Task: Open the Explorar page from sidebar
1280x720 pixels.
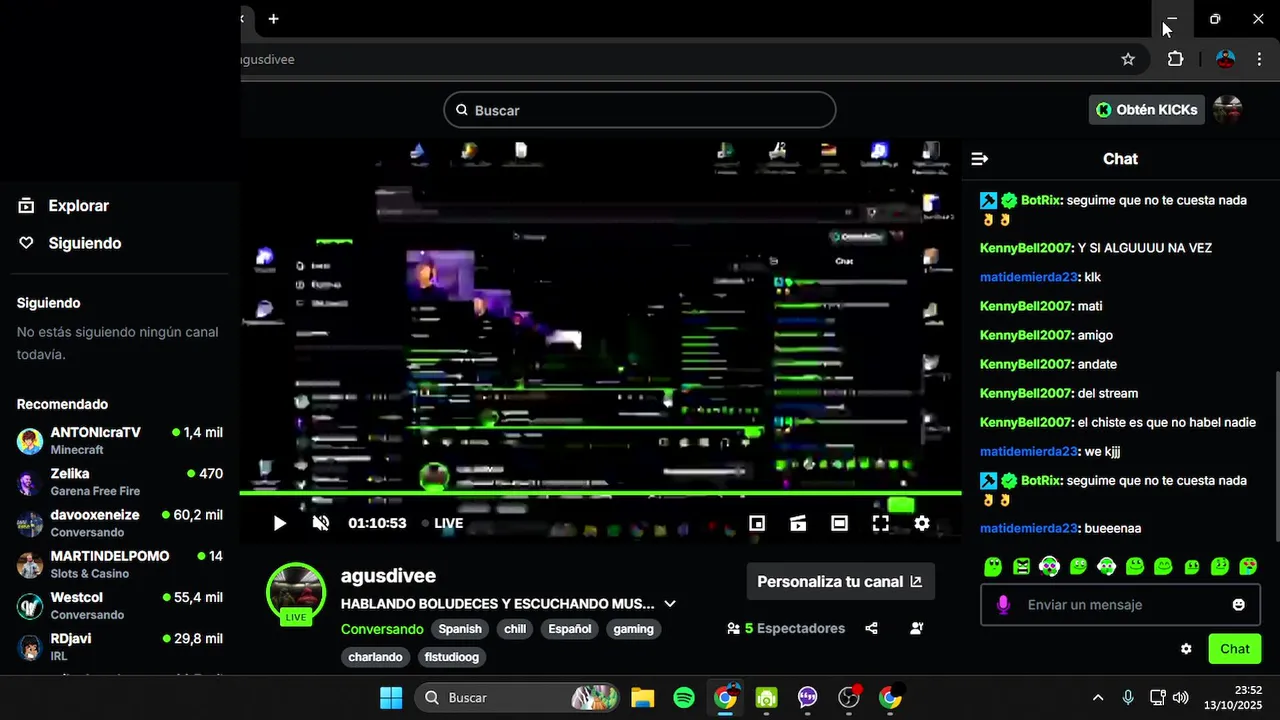Action: tap(64, 206)
